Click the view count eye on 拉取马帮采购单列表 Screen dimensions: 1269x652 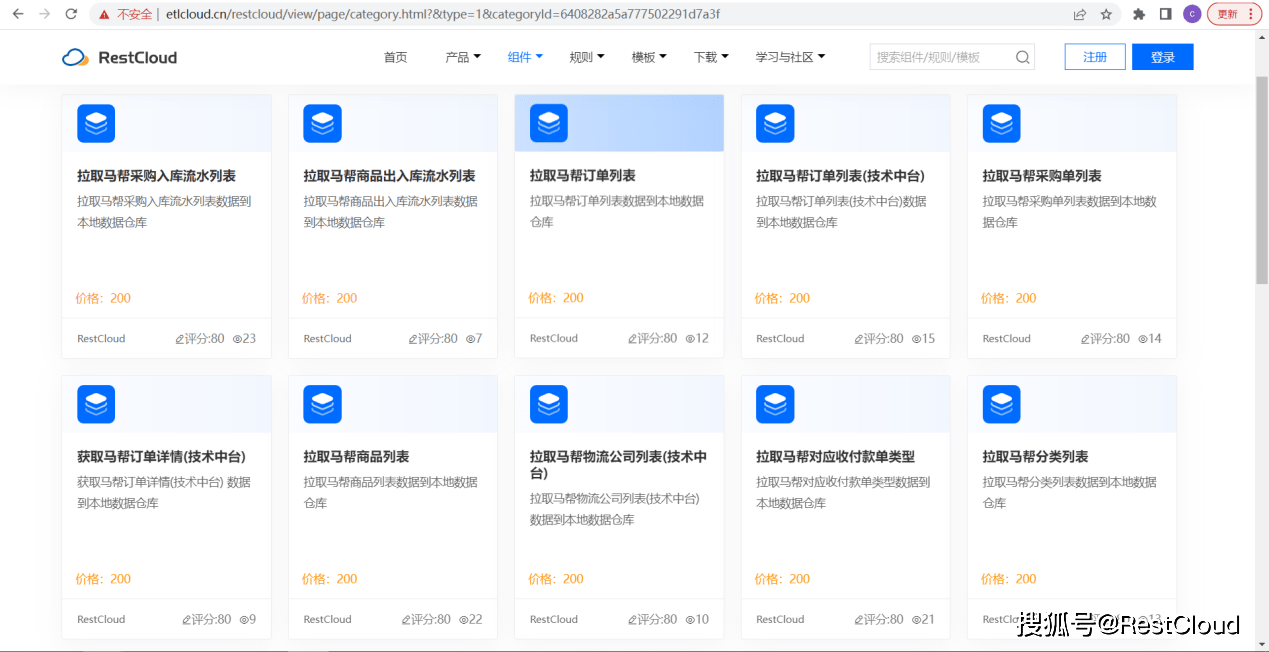[x=1143, y=339]
